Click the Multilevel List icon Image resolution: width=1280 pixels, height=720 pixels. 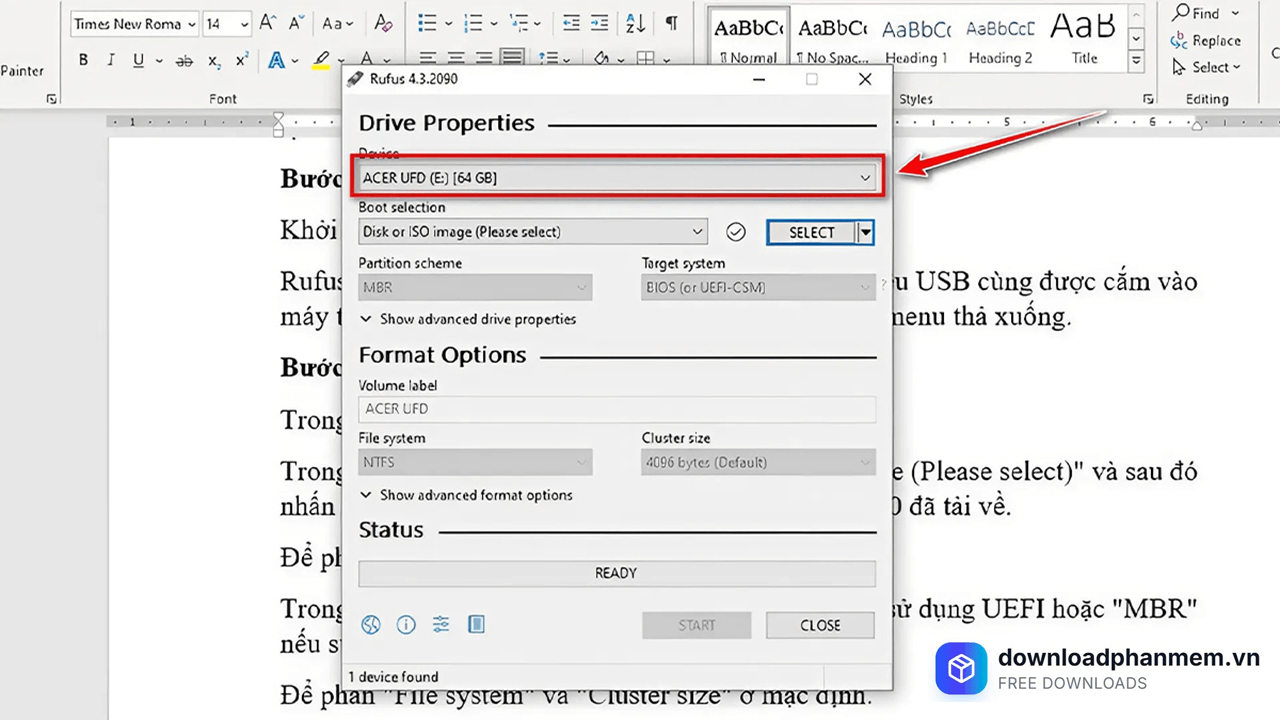(518, 23)
